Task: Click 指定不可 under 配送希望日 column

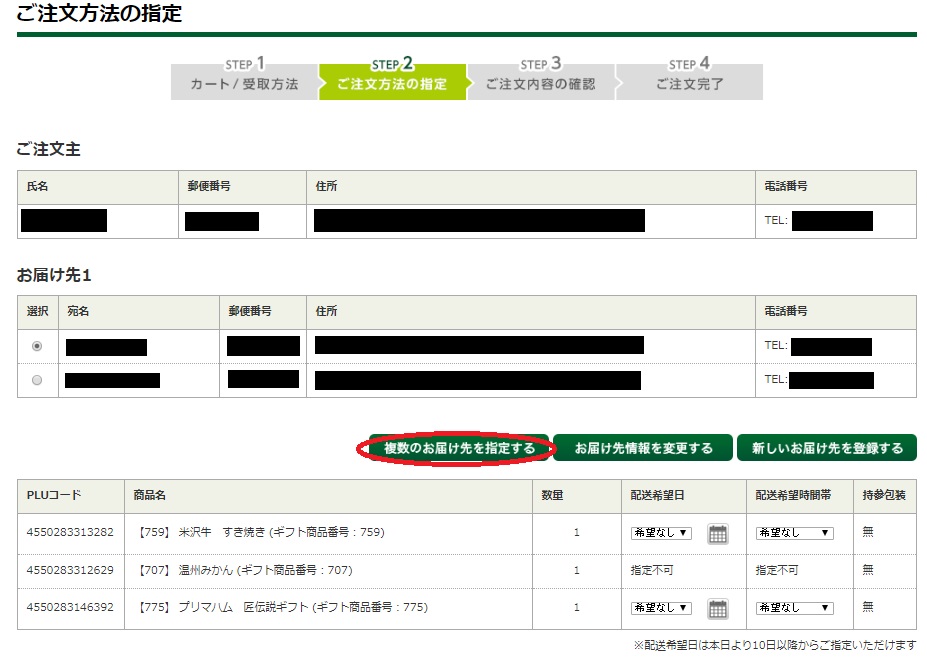Action: click(x=652, y=570)
